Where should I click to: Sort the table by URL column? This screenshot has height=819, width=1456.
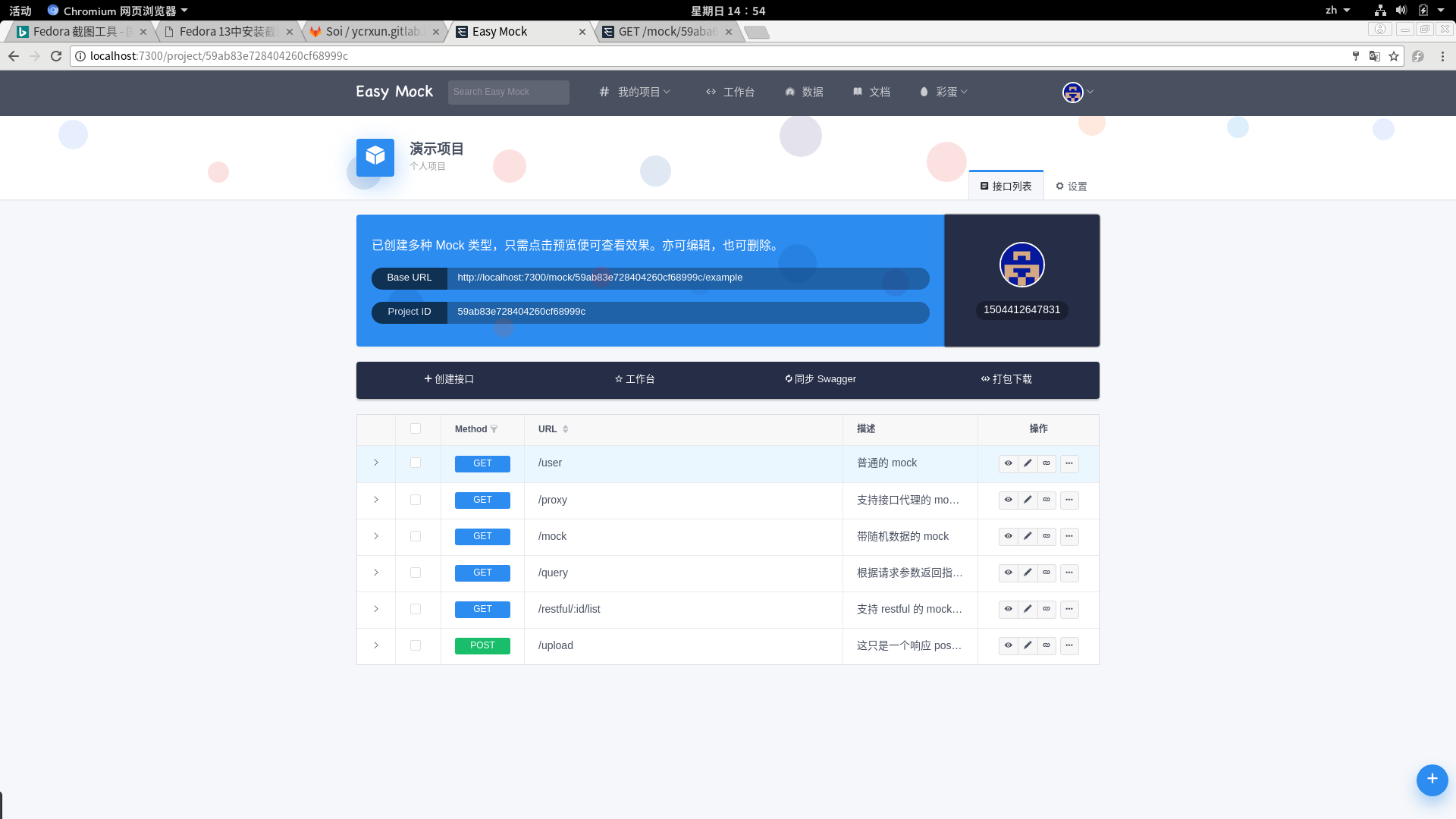[x=565, y=429]
